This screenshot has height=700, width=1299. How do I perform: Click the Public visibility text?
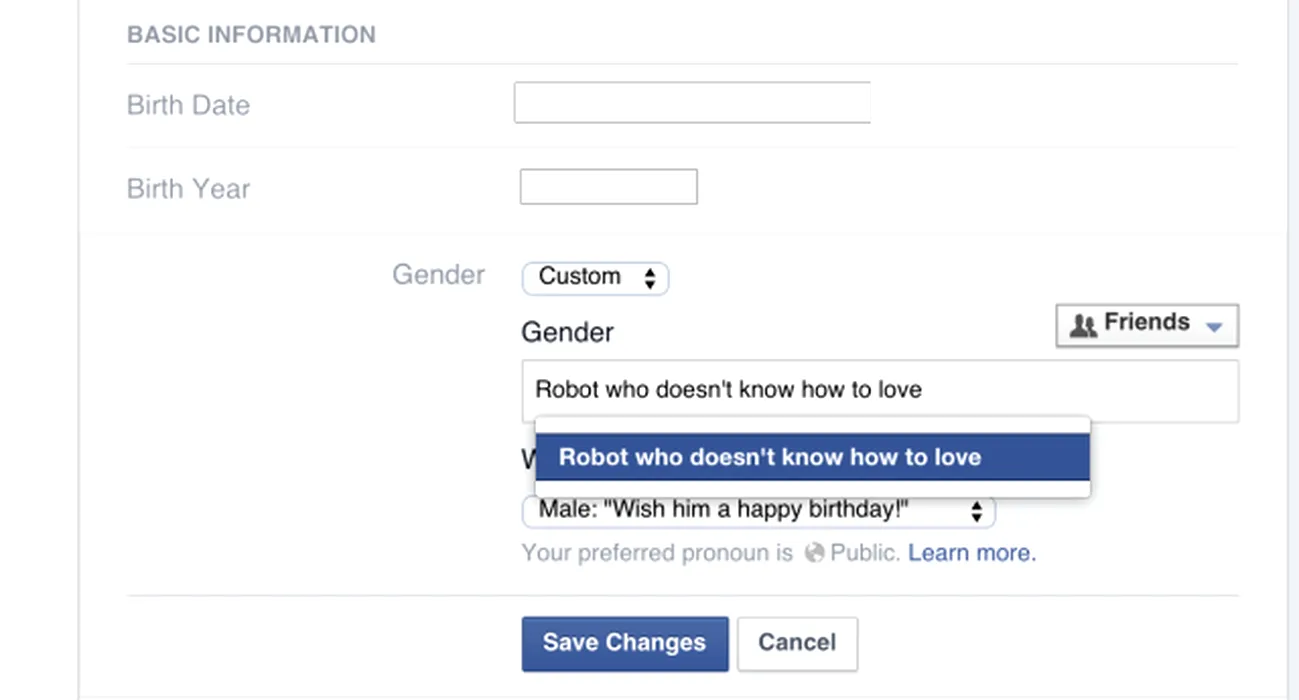click(x=866, y=553)
